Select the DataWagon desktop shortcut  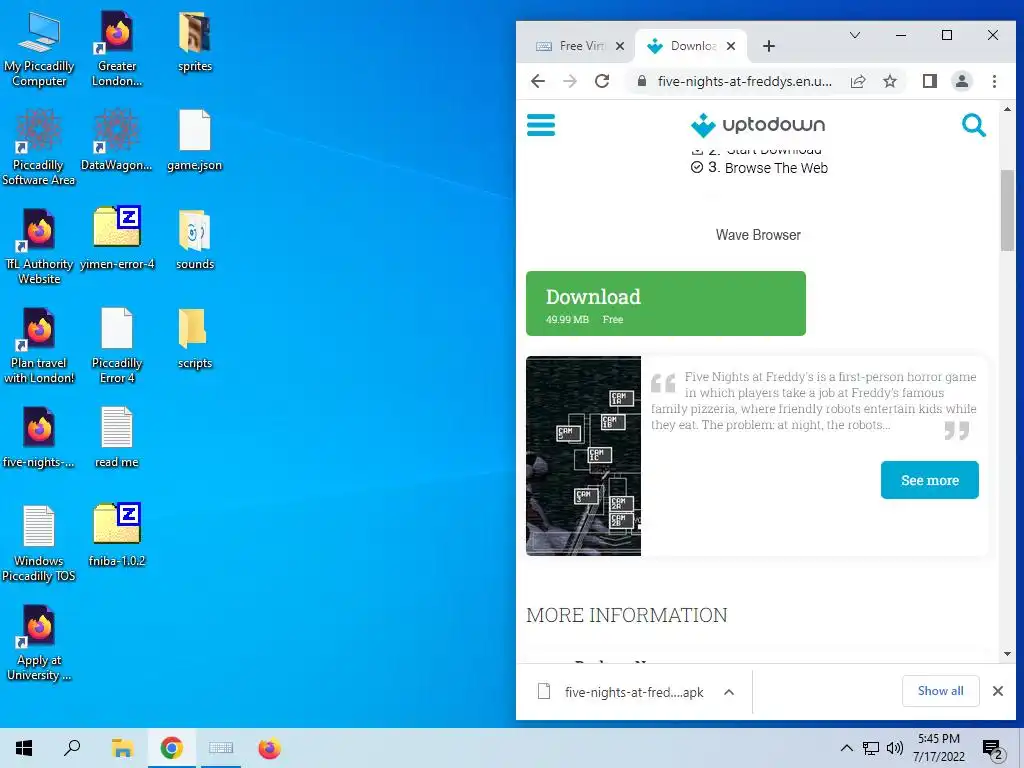(x=117, y=140)
